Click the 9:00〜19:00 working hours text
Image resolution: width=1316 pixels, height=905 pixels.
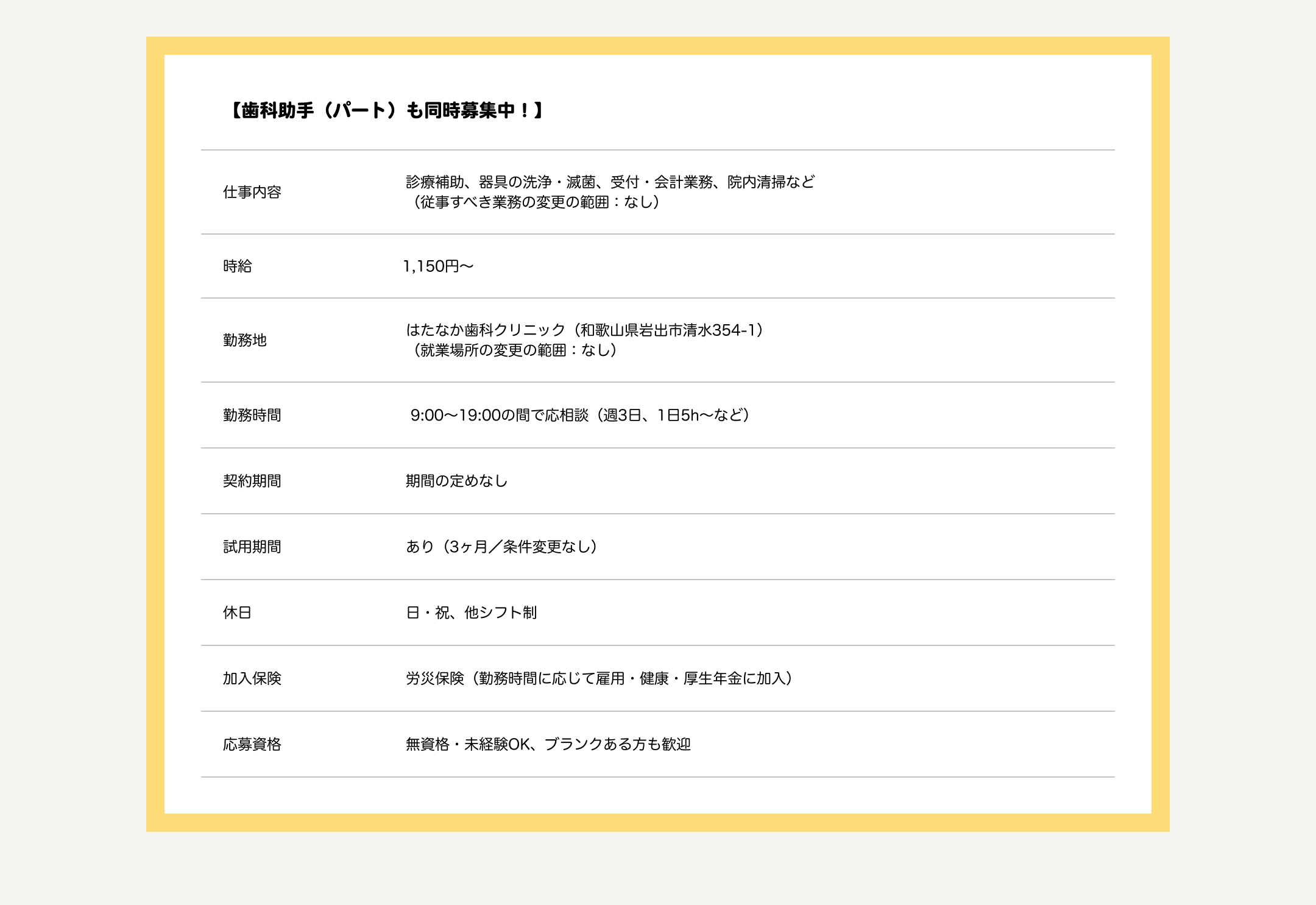tap(580, 416)
